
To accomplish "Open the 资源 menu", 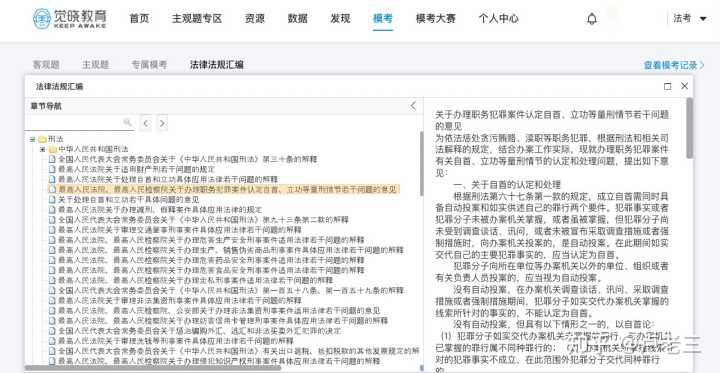I will tap(255, 18).
